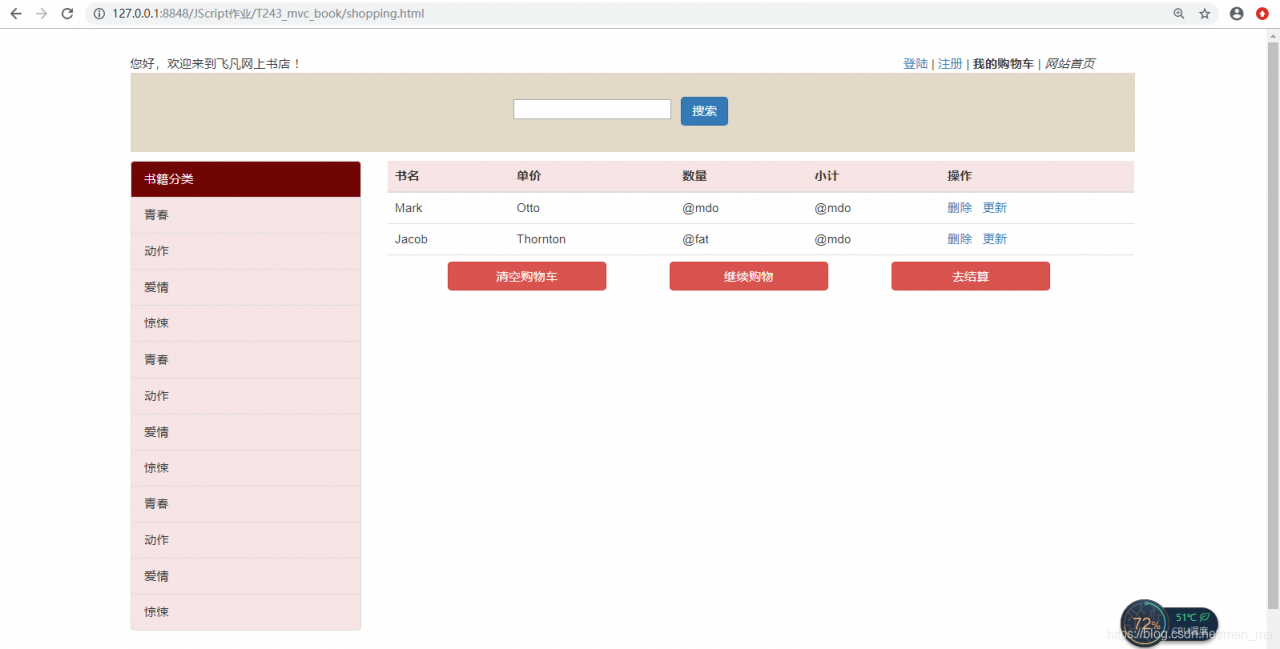Viewport: 1280px width, 649px height.
Task: Open the zoom magnifier icon in address bar
Action: click(x=1179, y=14)
